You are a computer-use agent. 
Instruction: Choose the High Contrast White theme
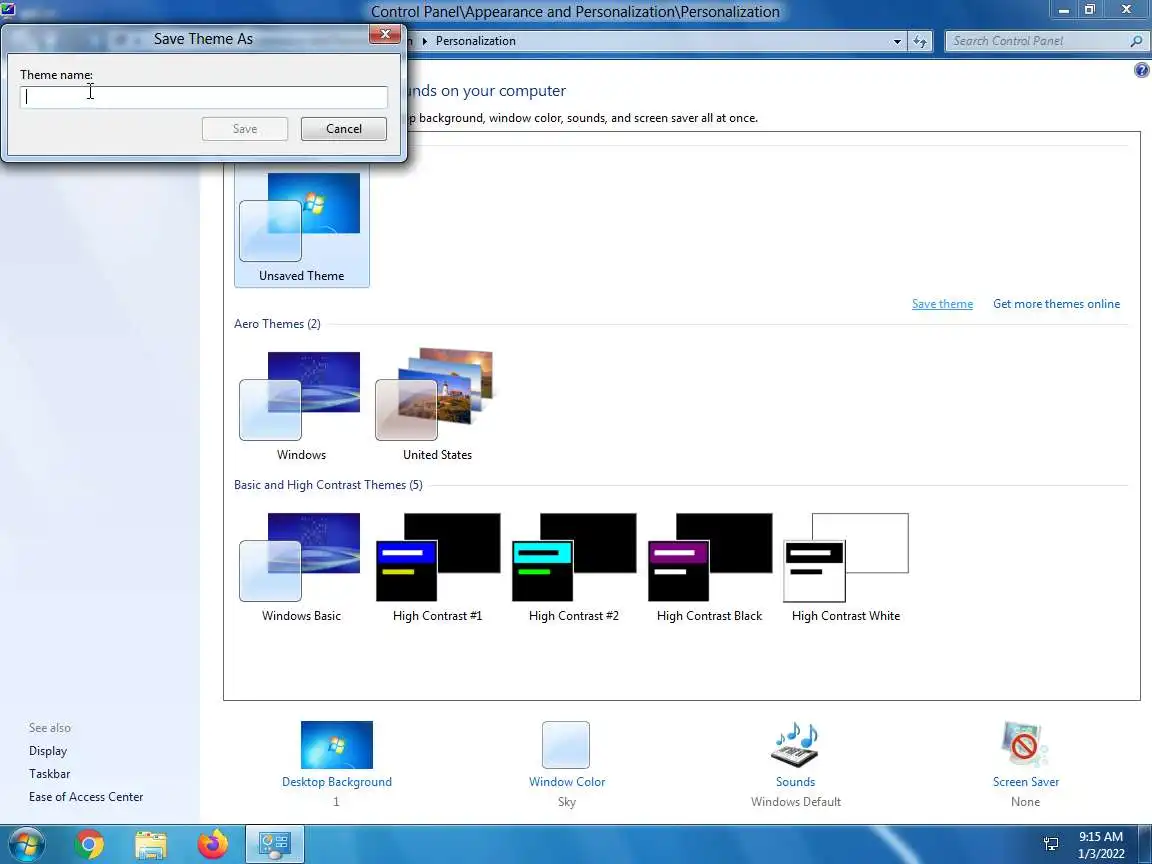tap(846, 567)
